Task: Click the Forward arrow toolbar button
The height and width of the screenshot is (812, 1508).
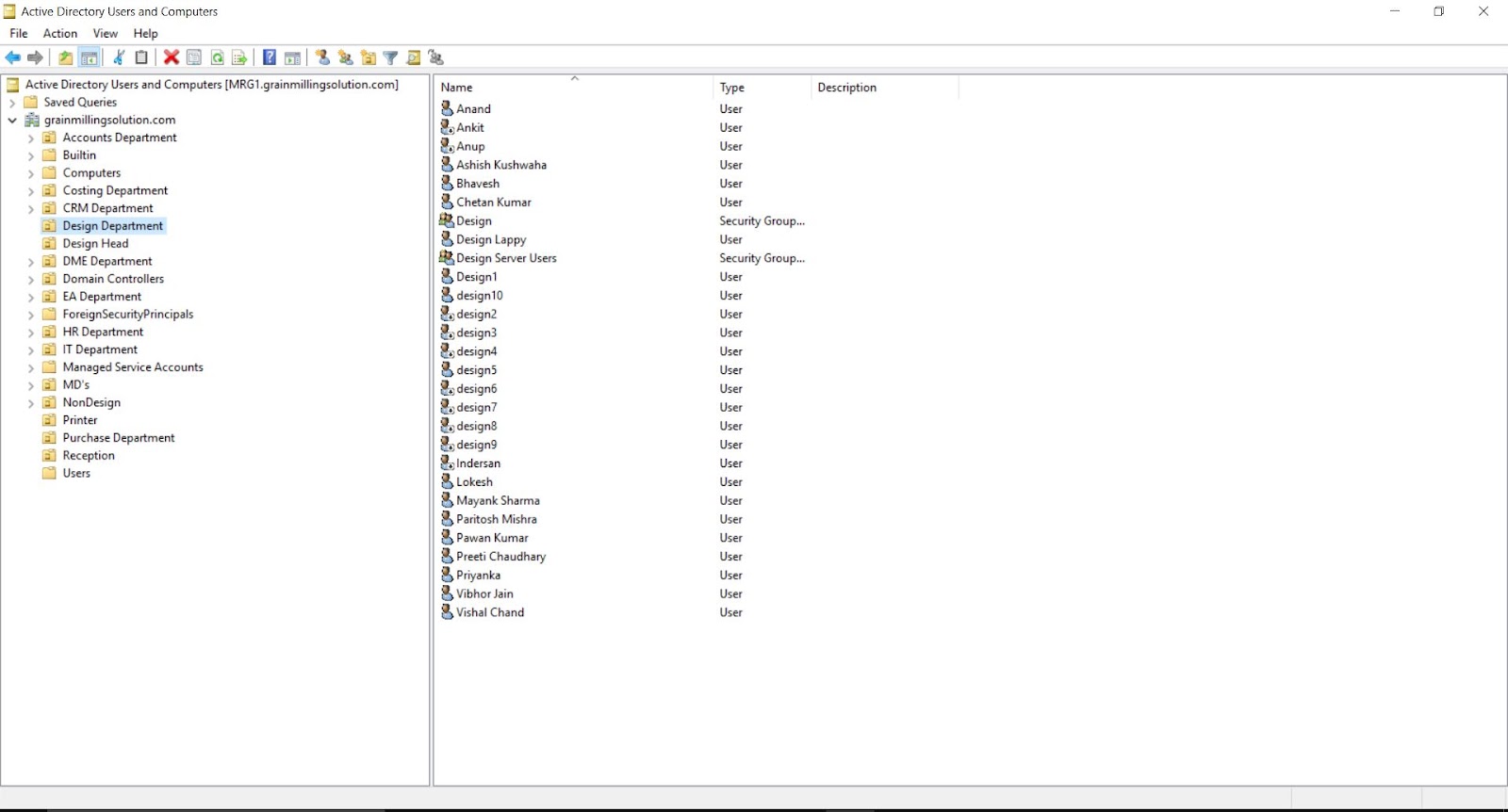Action: 36,57
